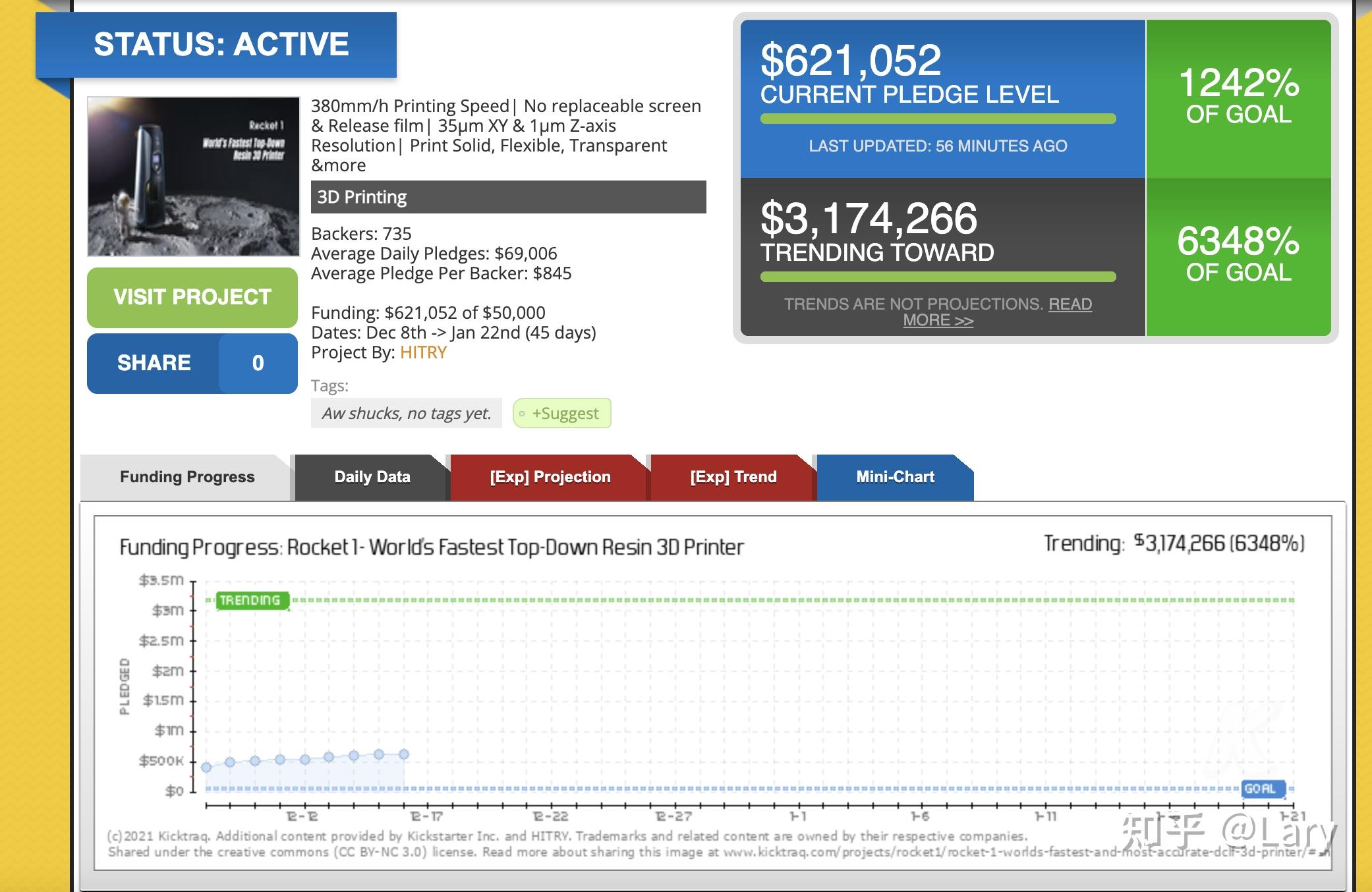The width and height of the screenshot is (1372, 892).
Task: Click the 3D Printing category bar
Action: coord(508,197)
